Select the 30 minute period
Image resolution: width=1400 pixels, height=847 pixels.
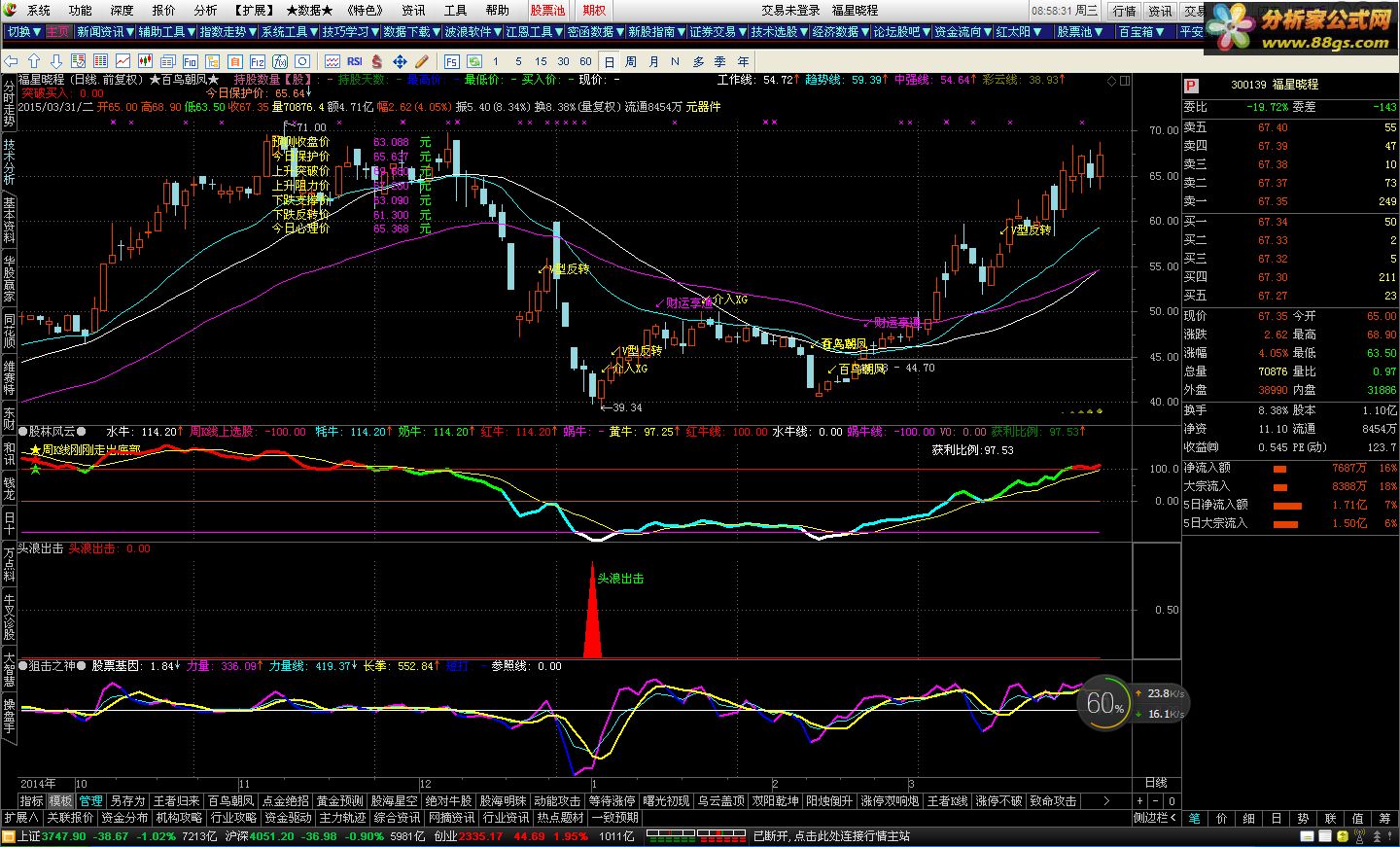(x=563, y=61)
